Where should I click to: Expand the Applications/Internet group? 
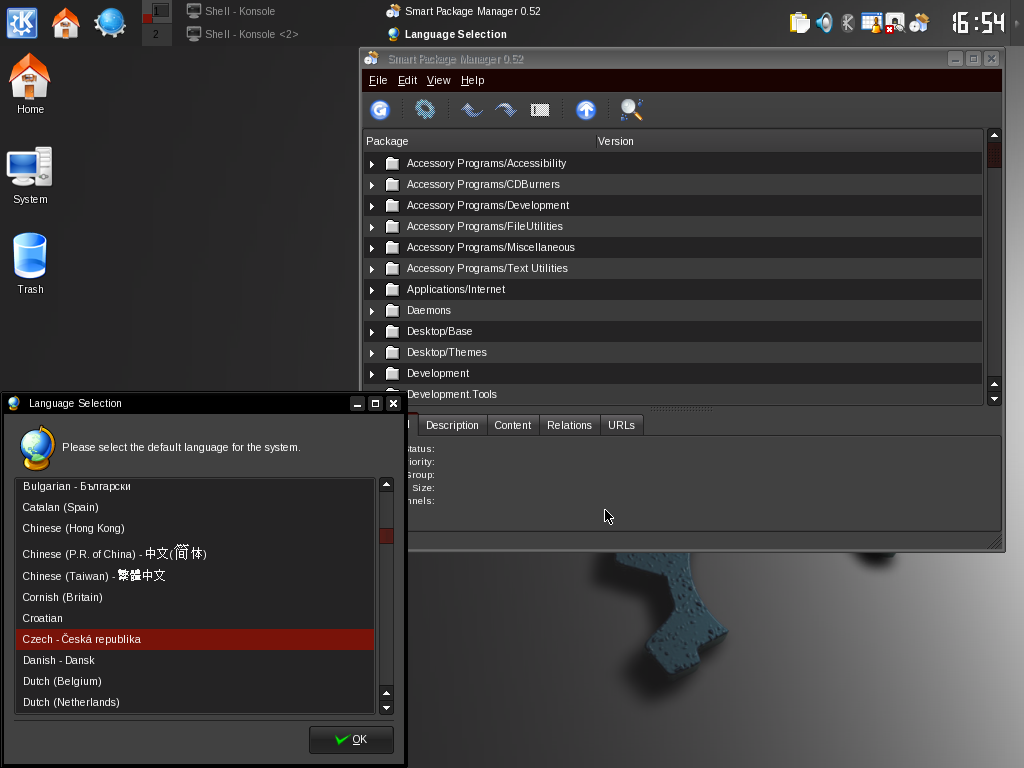pyautogui.click(x=372, y=290)
